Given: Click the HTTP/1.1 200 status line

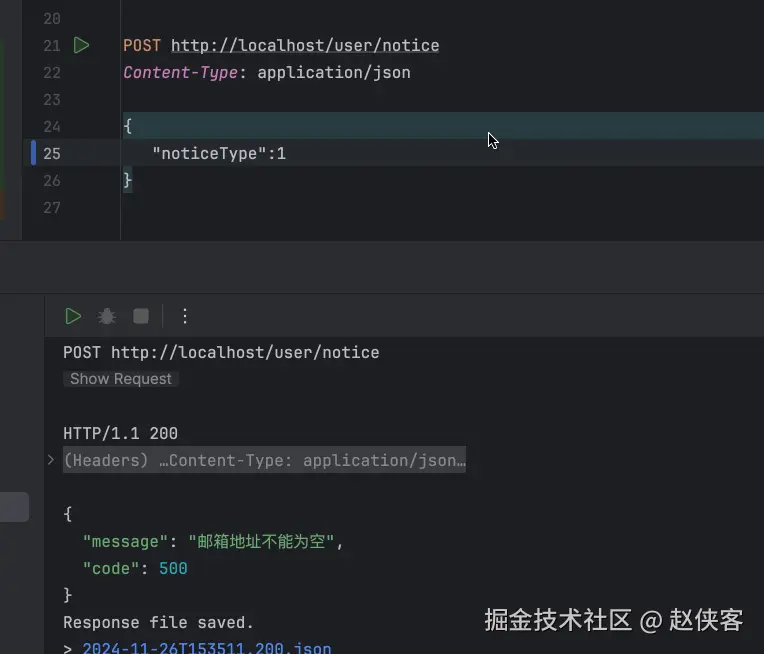Looking at the screenshot, I should 120,434.
